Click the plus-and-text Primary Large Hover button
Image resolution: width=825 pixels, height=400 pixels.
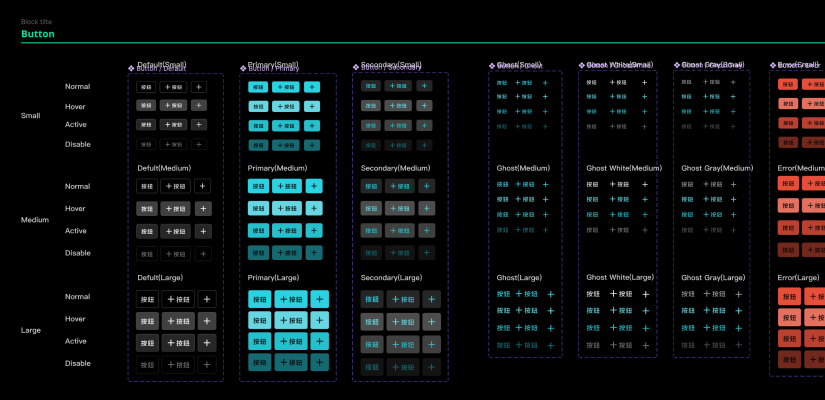pyautogui.click(x=291, y=320)
